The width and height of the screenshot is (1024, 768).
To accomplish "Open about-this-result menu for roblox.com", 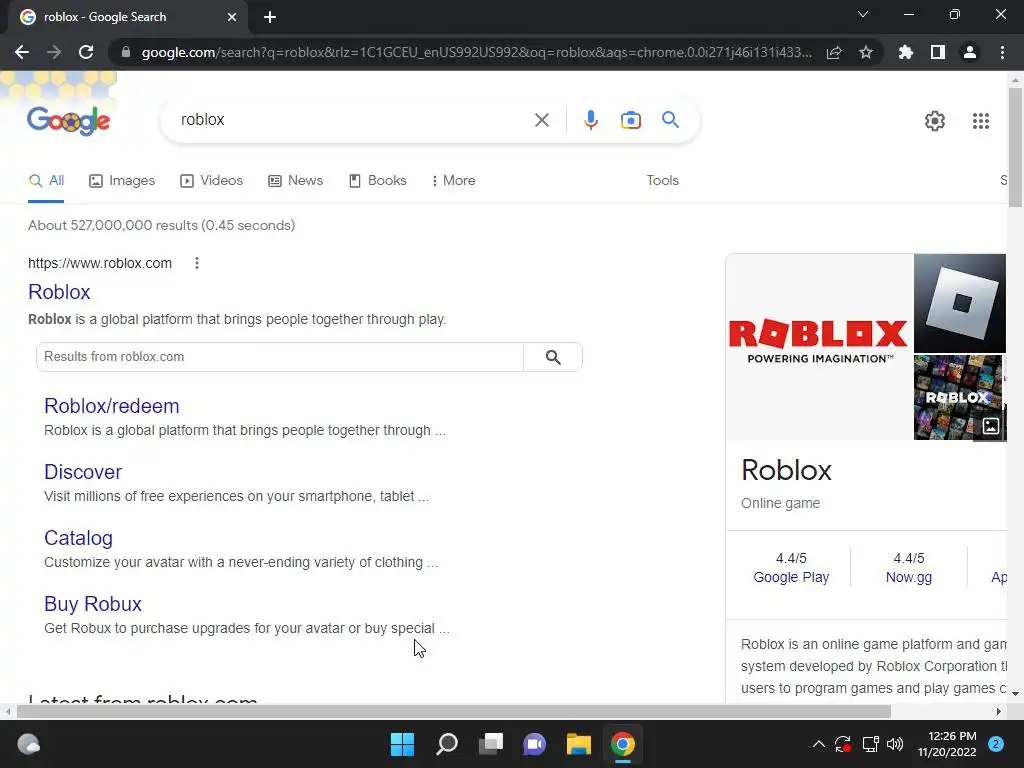I will pos(197,263).
